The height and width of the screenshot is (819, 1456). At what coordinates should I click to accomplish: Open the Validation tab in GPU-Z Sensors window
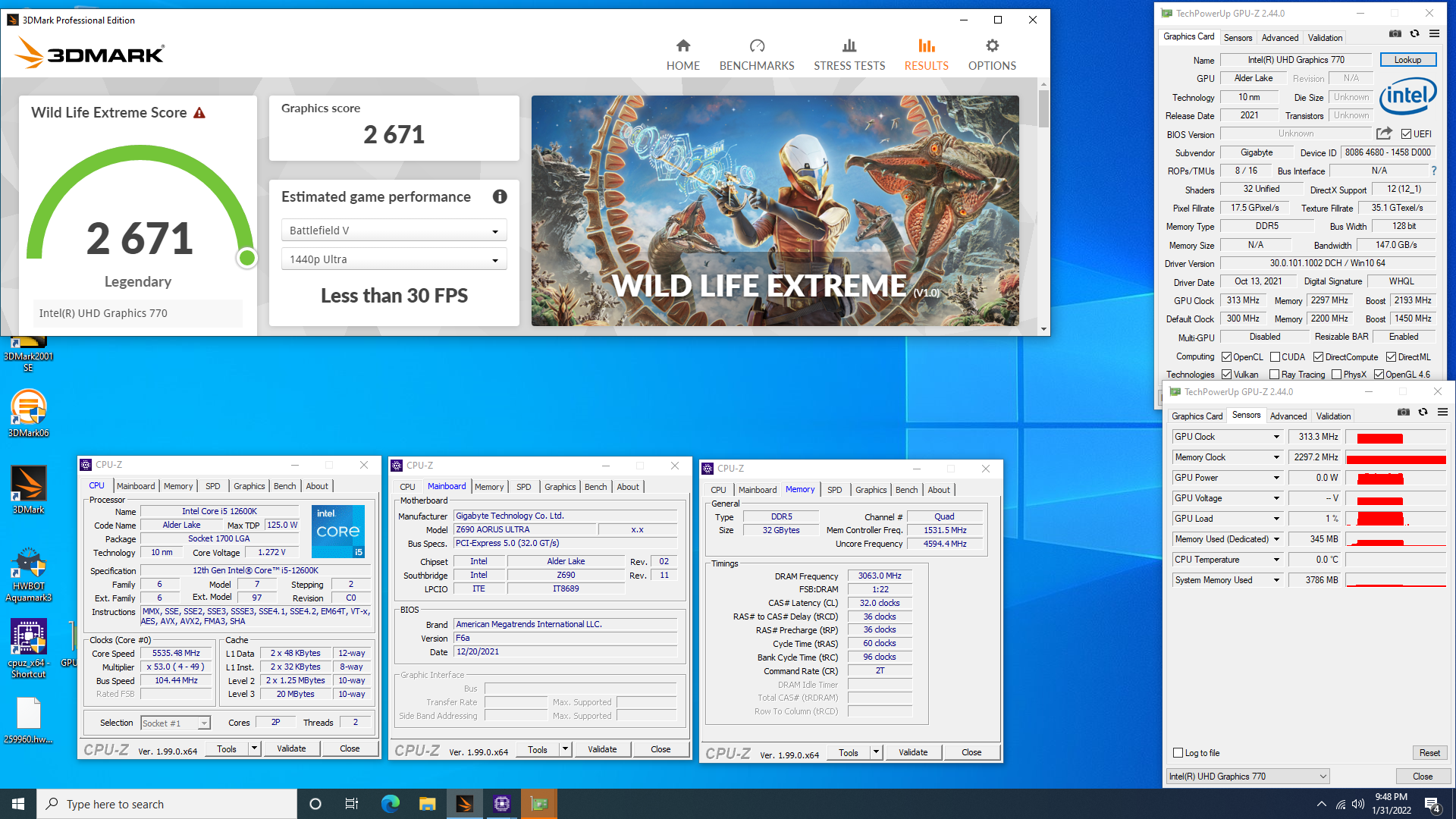[x=1333, y=416]
